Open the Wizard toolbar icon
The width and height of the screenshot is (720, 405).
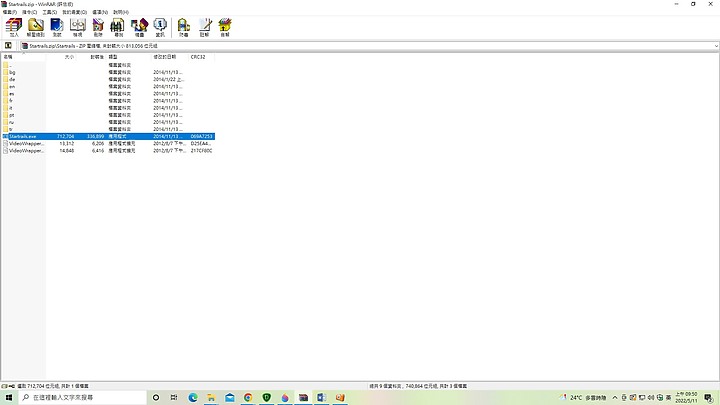click(140, 28)
